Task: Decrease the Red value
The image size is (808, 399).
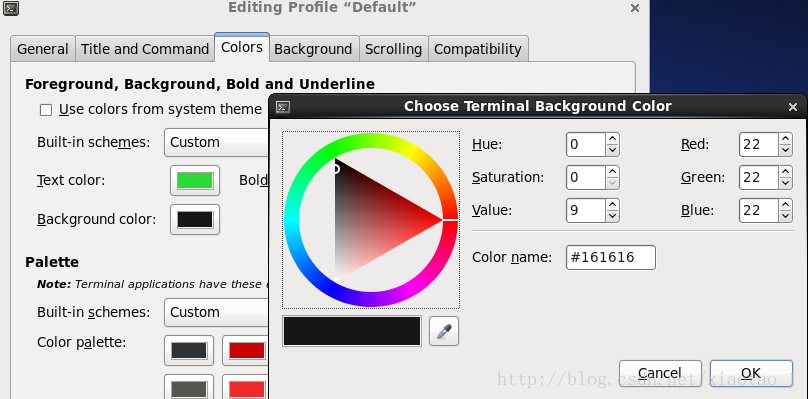Action: coord(785,150)
